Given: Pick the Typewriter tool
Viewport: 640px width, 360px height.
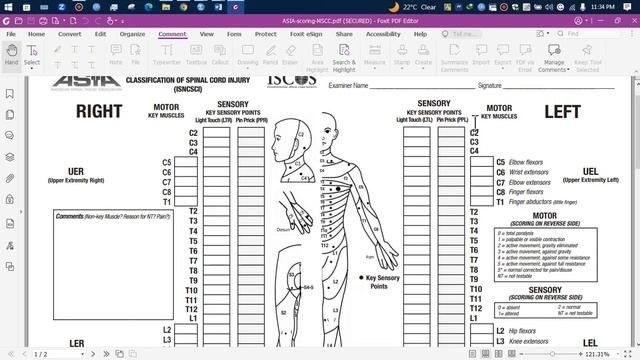Looking at the screenshot, I should pos(167,55).
